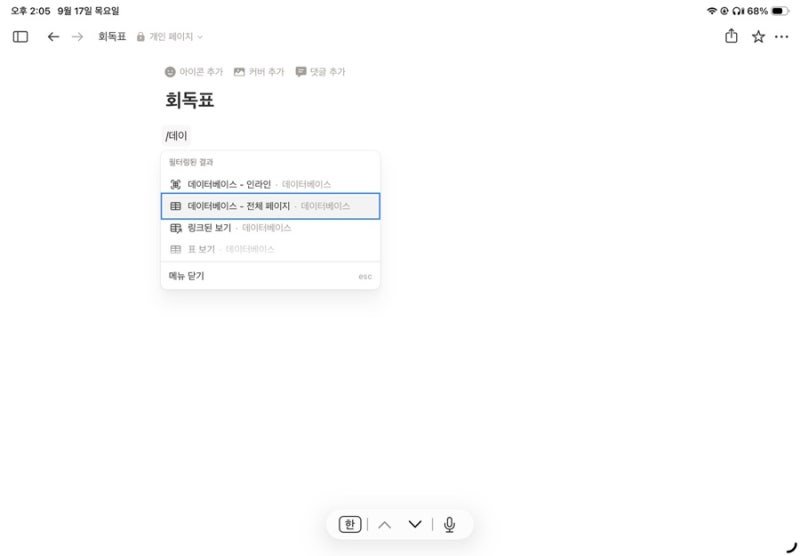Click the image icon of 커버 추가
Image resolution: width=800 pixels, height=556 pixels.
[x=239, y=72]
